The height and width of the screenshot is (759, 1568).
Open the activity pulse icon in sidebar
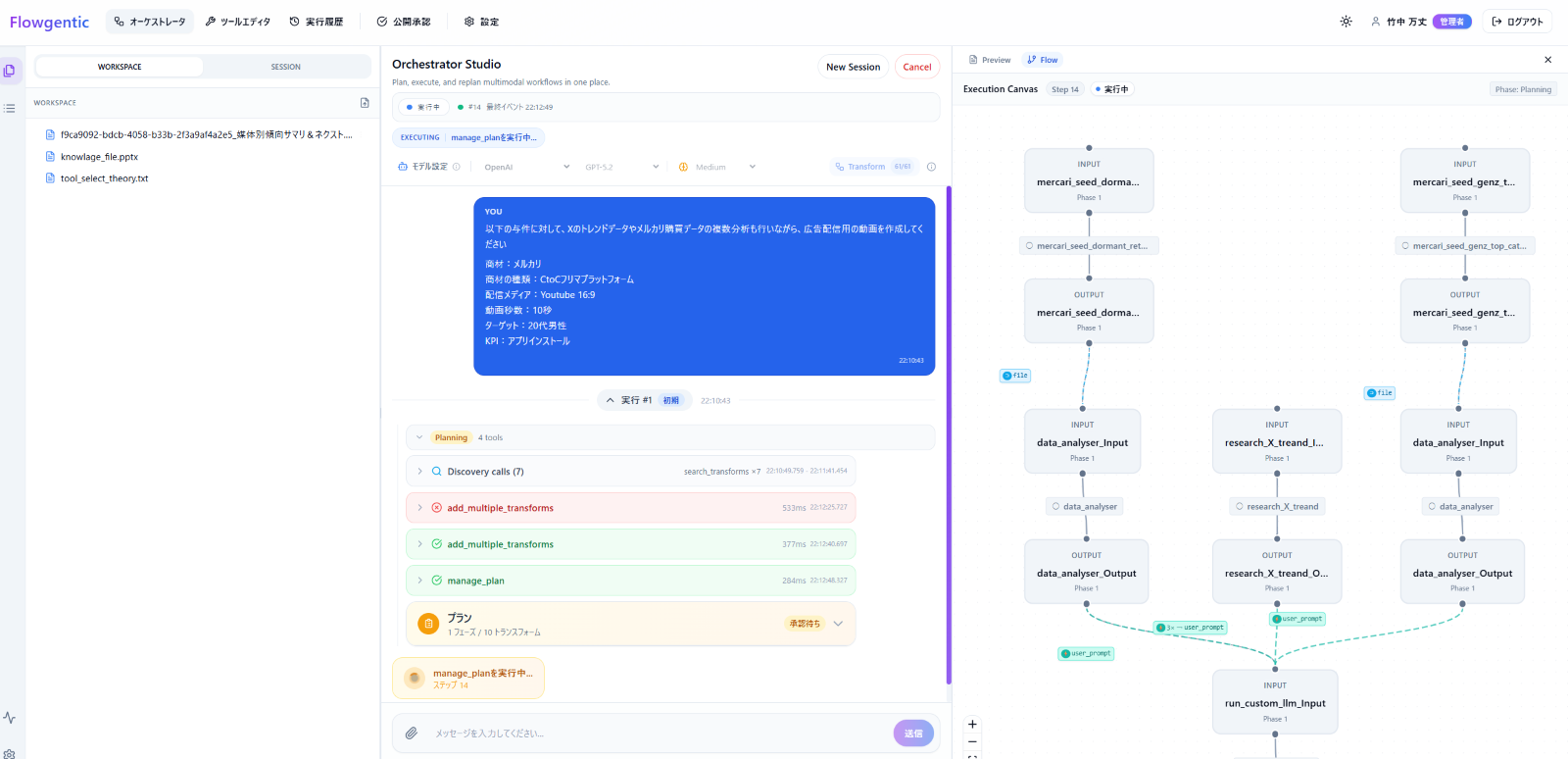(x=10, y=718)
